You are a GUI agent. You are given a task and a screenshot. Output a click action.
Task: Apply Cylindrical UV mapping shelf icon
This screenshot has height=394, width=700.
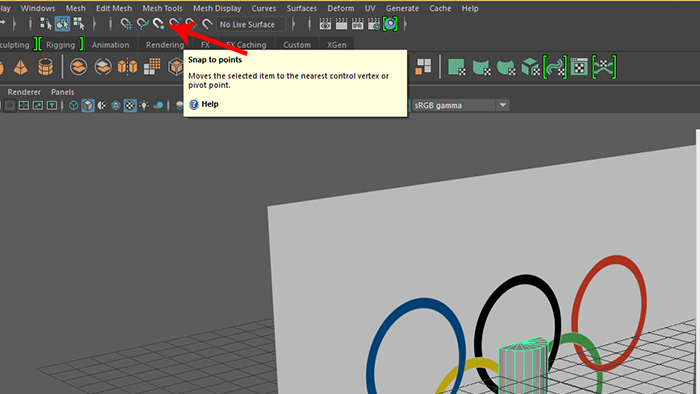[x=481, y=67]
